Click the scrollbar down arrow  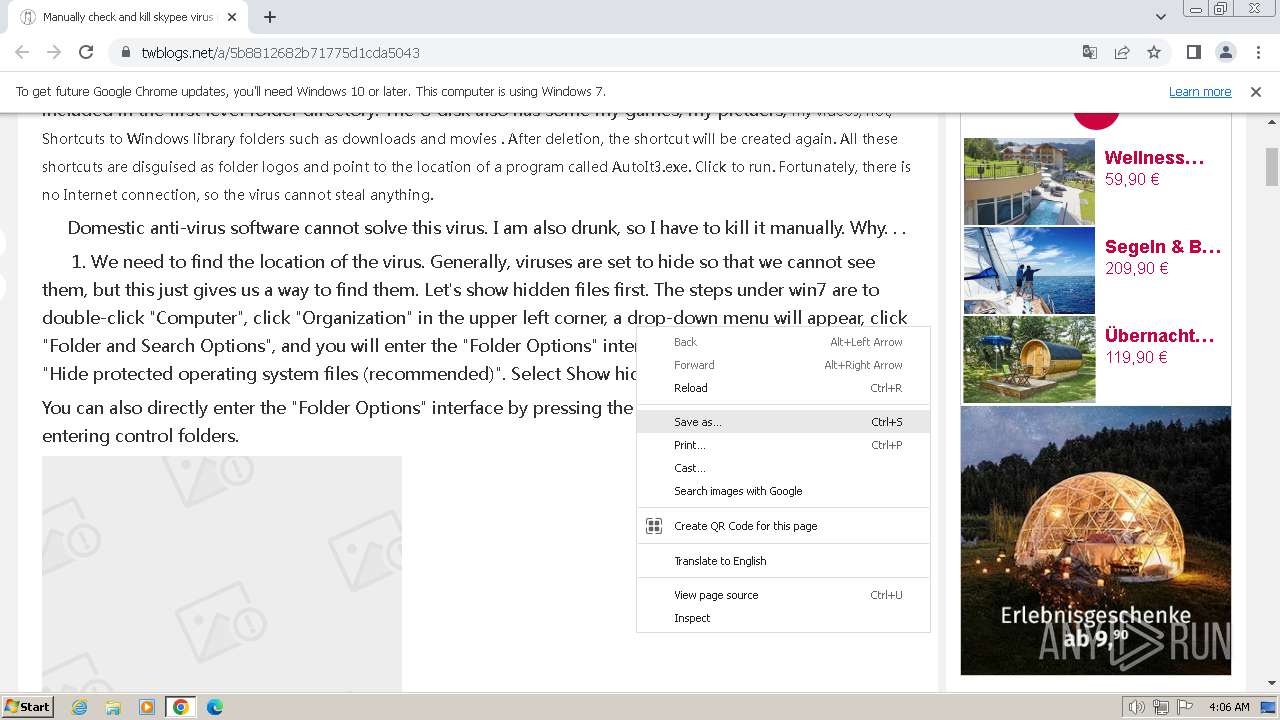click(x=1272, y=683)
